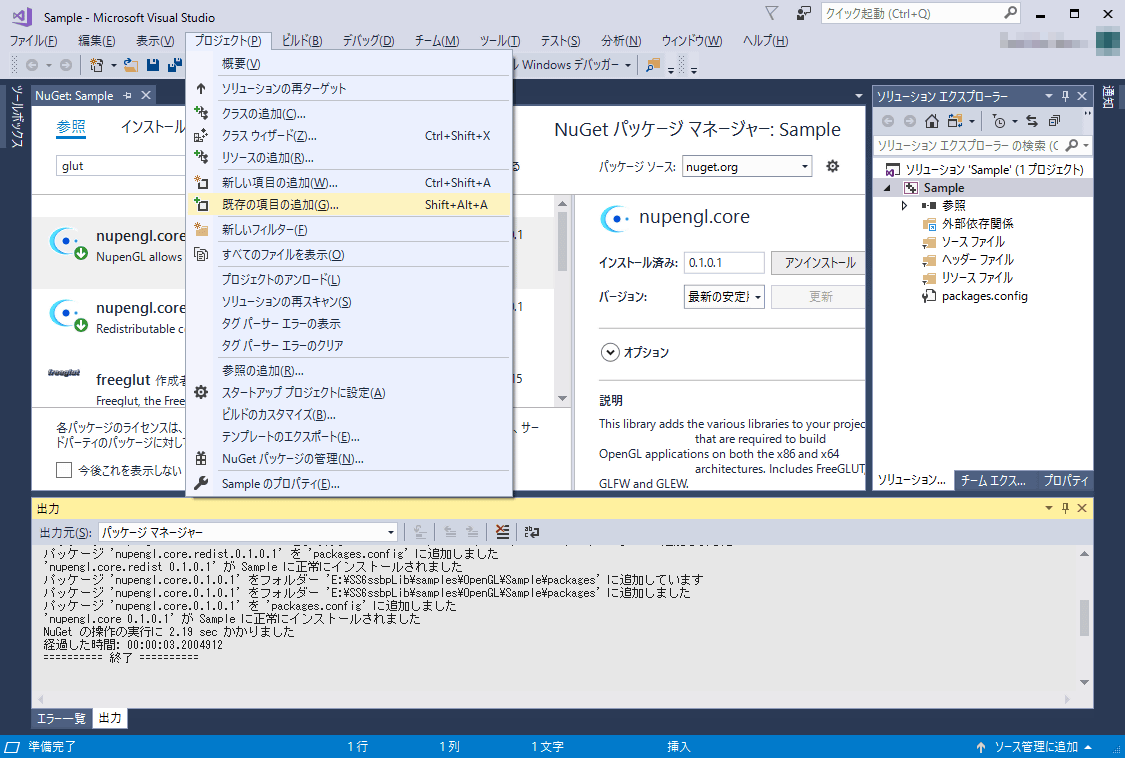Open document tab list dropdown arrow
This screenshot has height=758, width=1125.
[x=859, y=96]
